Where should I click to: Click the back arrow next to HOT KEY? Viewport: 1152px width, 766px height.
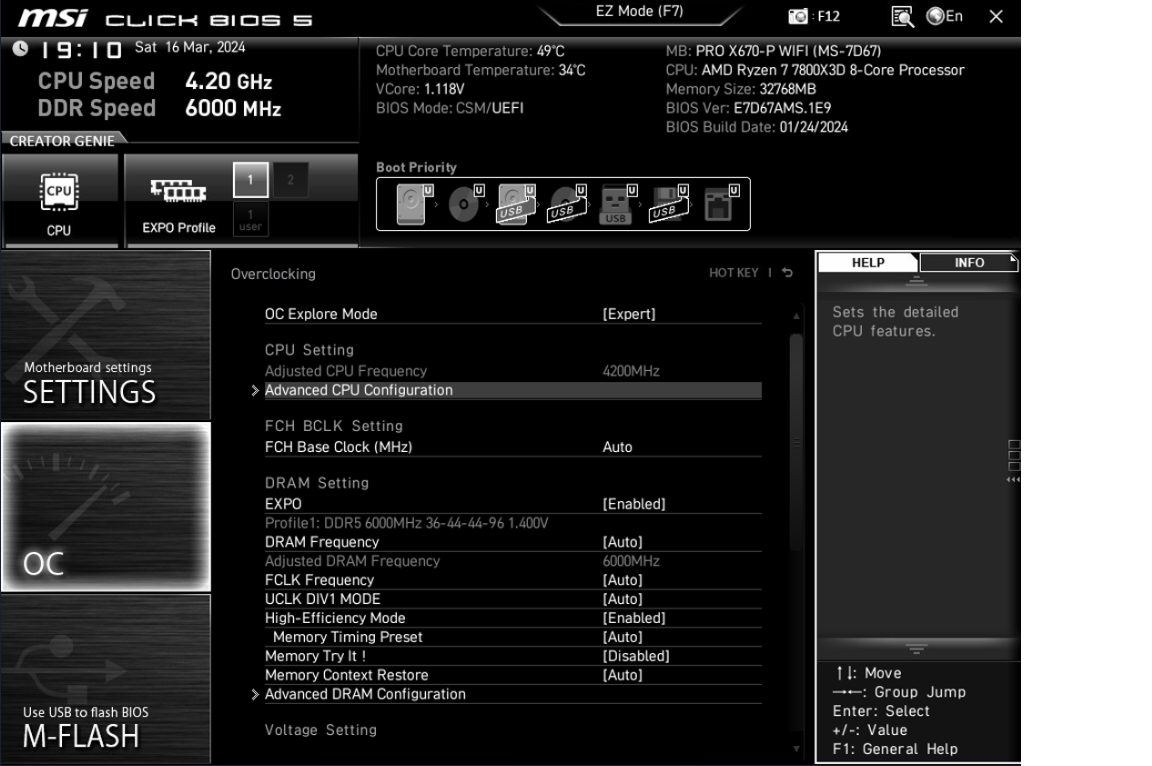coord(788,272)
